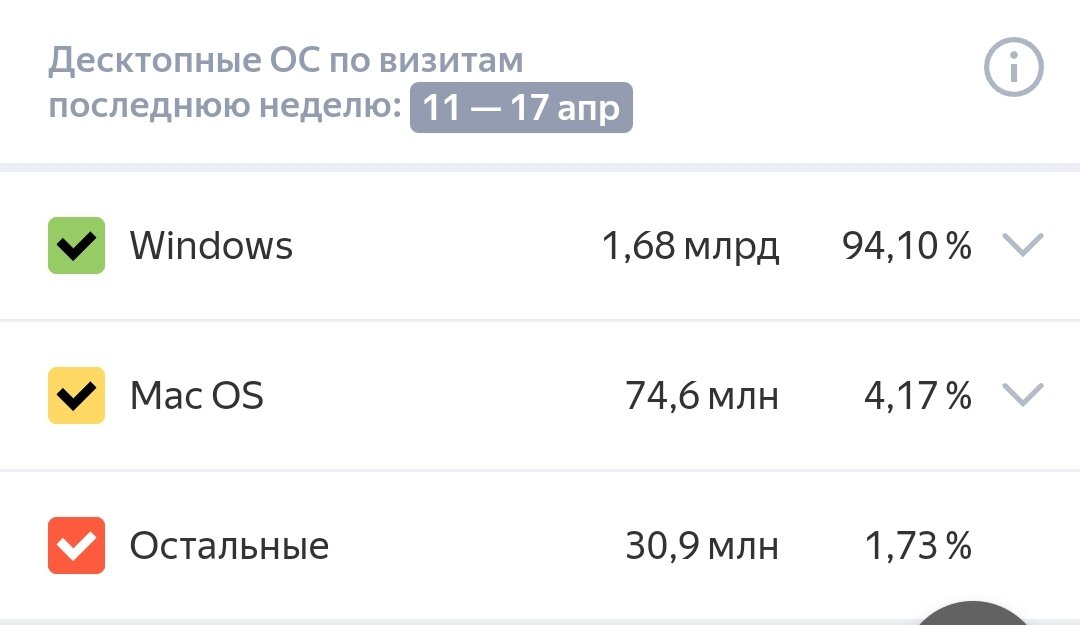Select the 30,9 млн visits value
This screenshot has width=1080, height=625.
pos(702,546)
